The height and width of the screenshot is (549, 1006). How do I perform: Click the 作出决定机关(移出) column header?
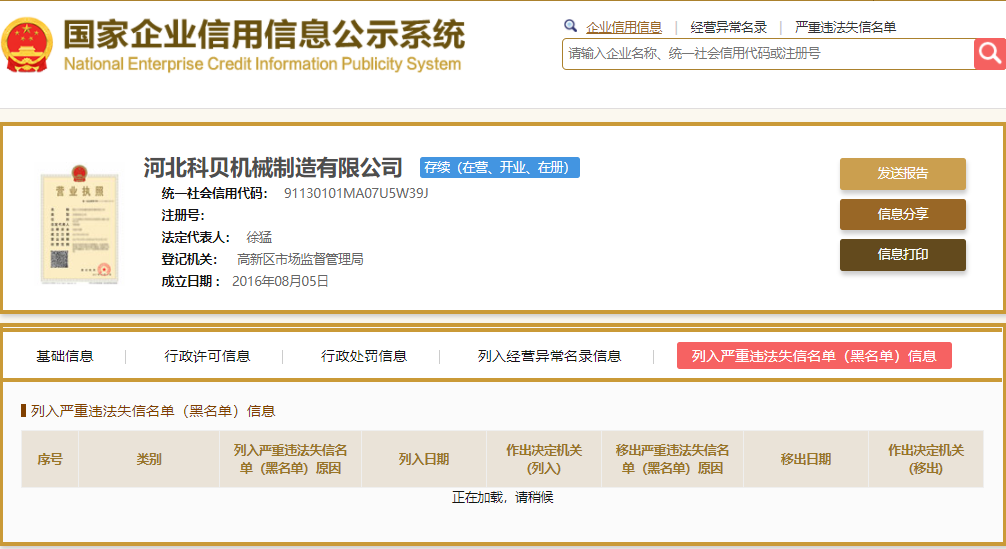926,459
